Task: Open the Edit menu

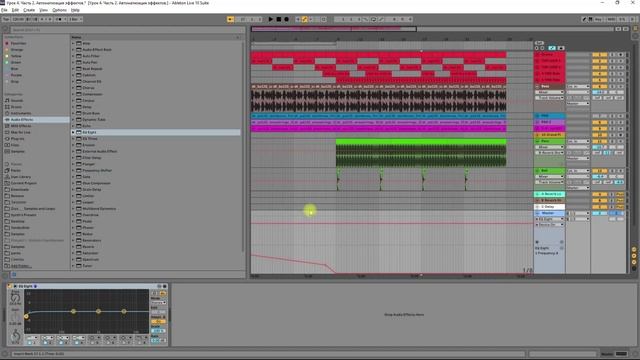Action: click(x=15, y=10)
